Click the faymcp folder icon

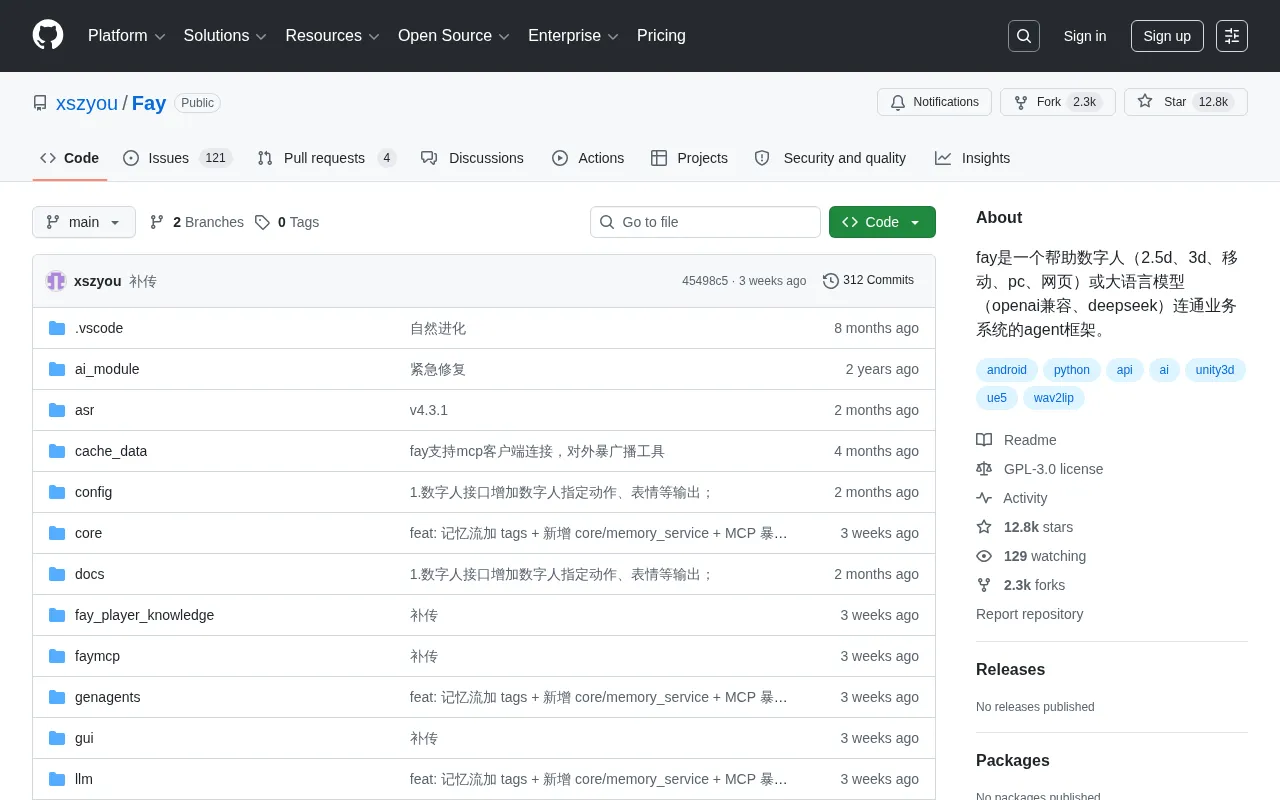pyautogui.click(x=57, y=656)
